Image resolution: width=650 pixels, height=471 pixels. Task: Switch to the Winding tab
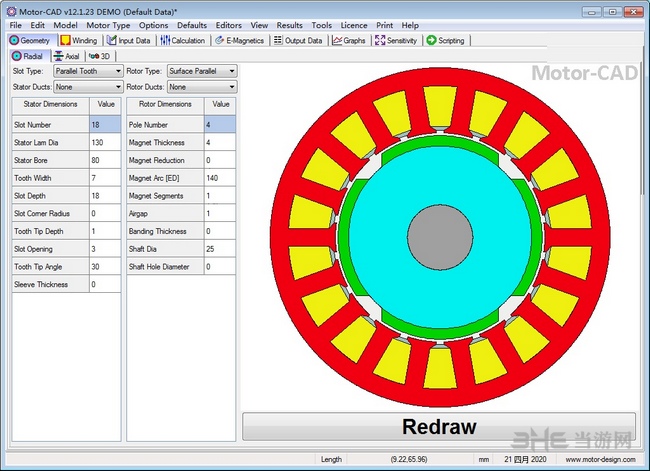pos(79,41)
